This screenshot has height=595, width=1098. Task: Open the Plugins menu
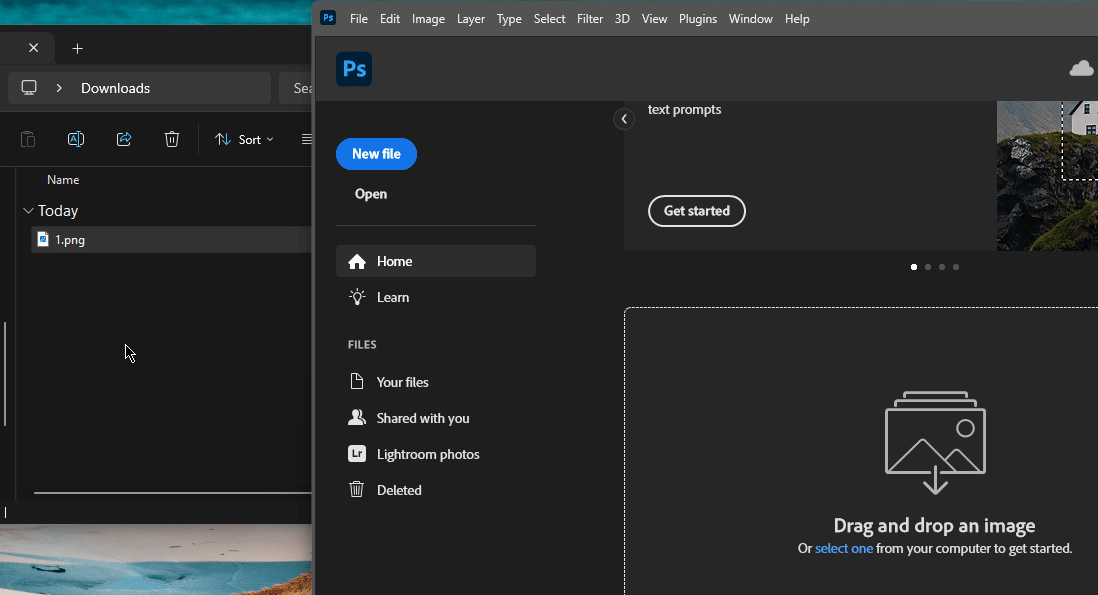click(x=697, y=19)
